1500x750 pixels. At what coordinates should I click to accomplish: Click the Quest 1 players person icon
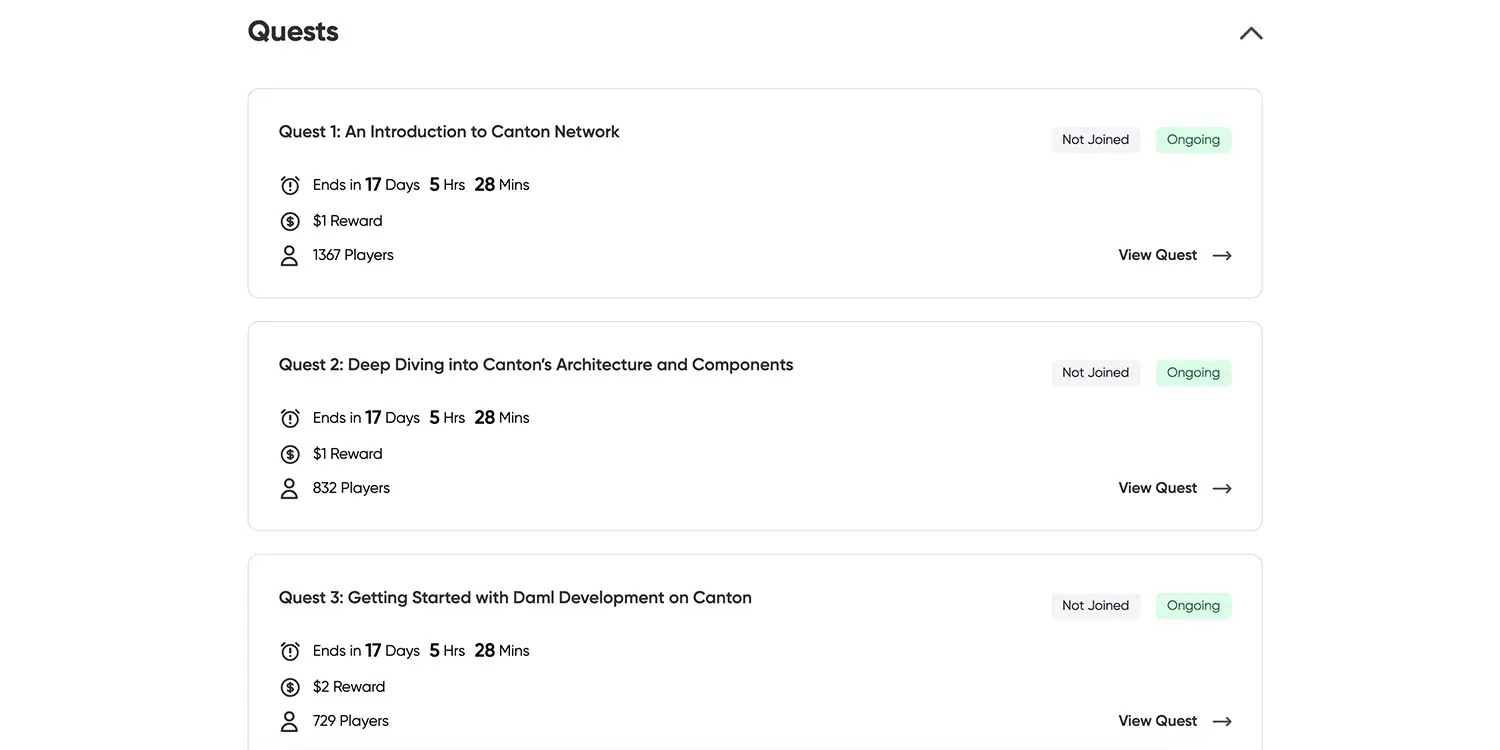click(x=290, y=256)
